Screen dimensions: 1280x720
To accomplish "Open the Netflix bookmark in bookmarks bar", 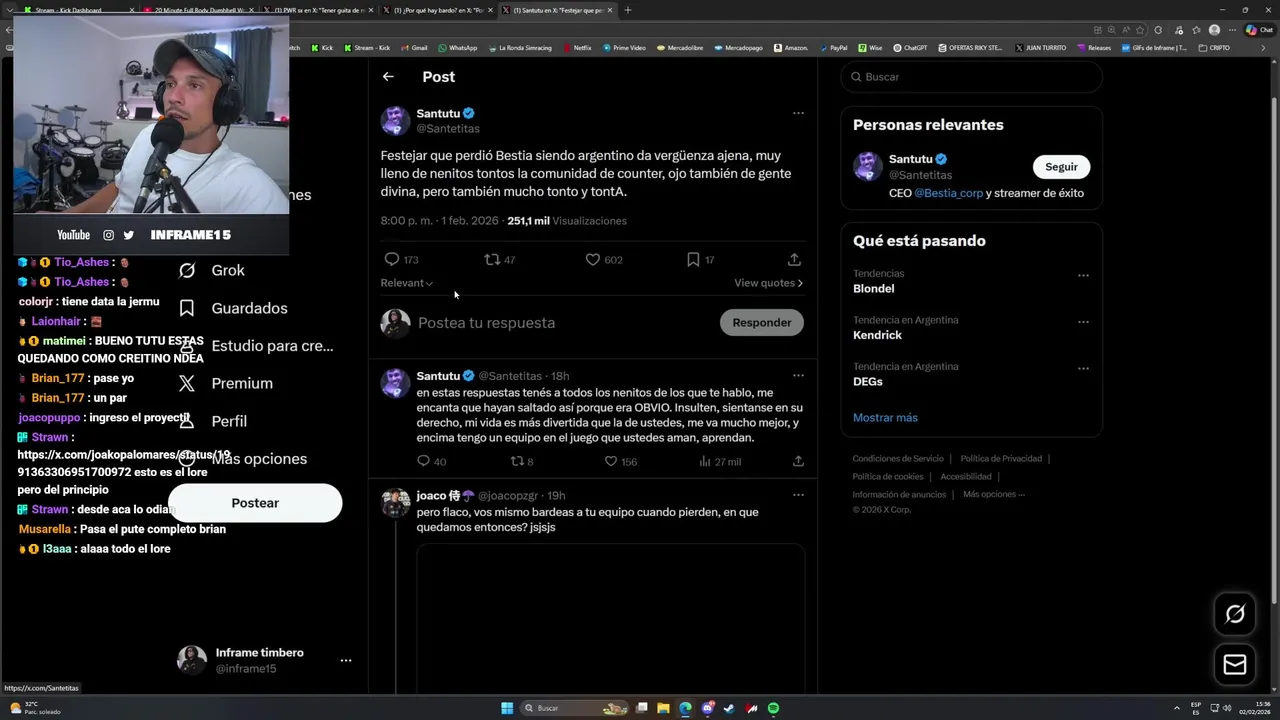I will click(x=577, y=47).
